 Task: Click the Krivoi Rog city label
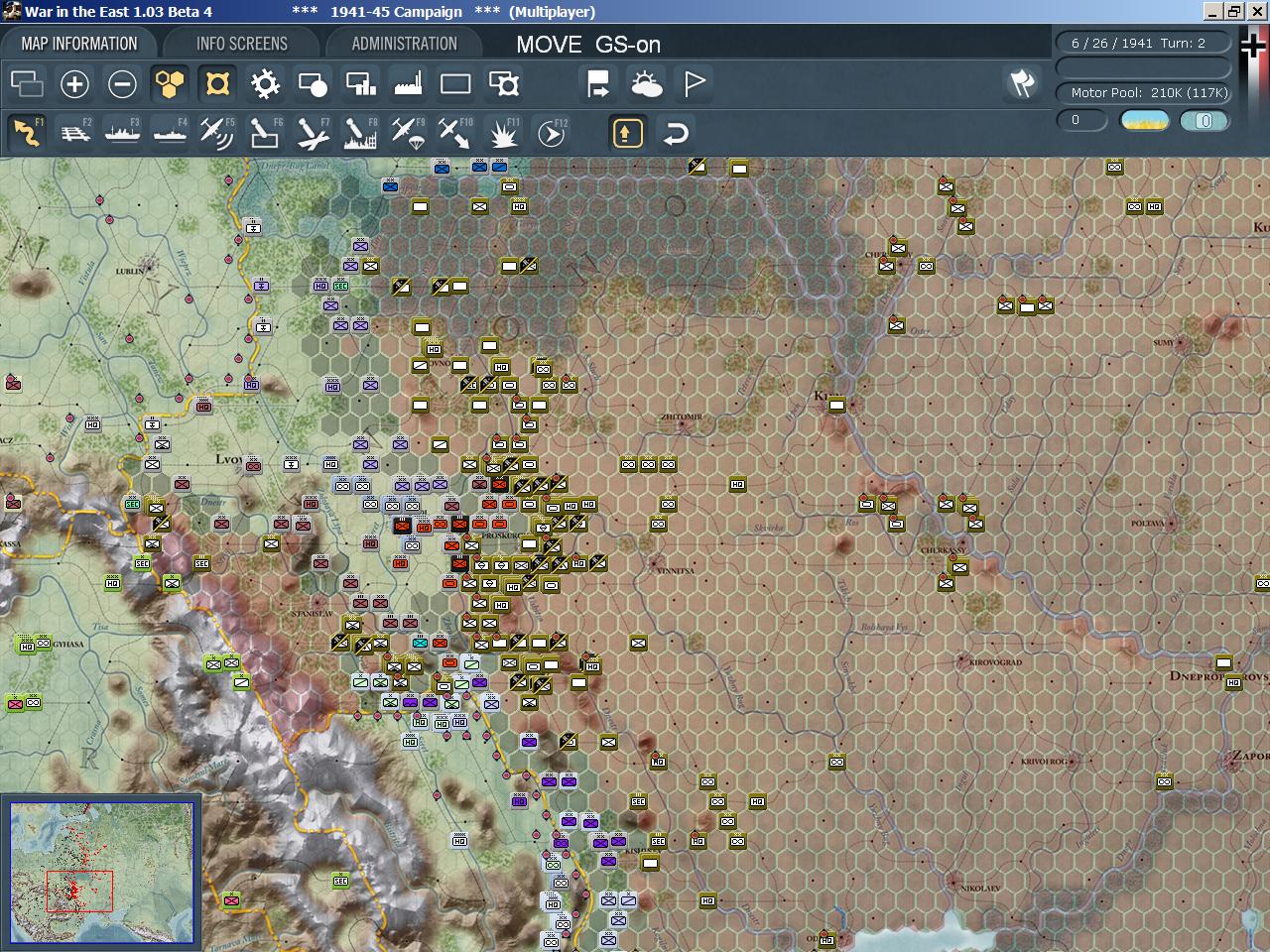click(x=1044, y=762)
